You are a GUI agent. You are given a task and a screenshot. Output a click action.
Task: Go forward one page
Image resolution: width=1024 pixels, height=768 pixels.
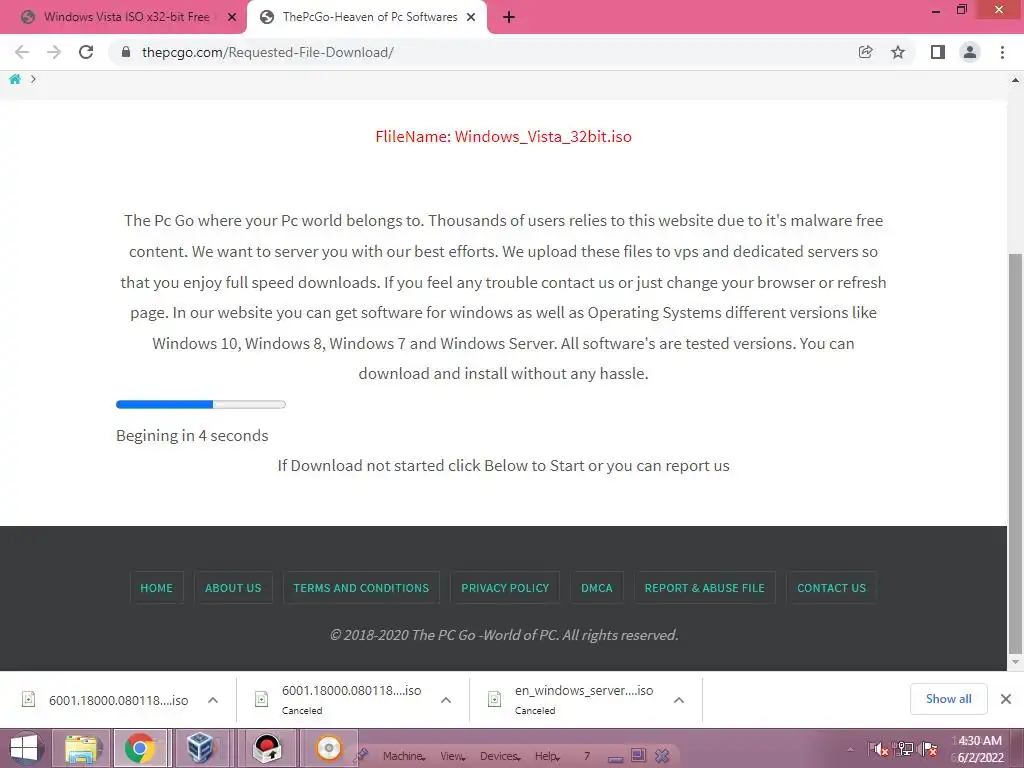(54, 52)
